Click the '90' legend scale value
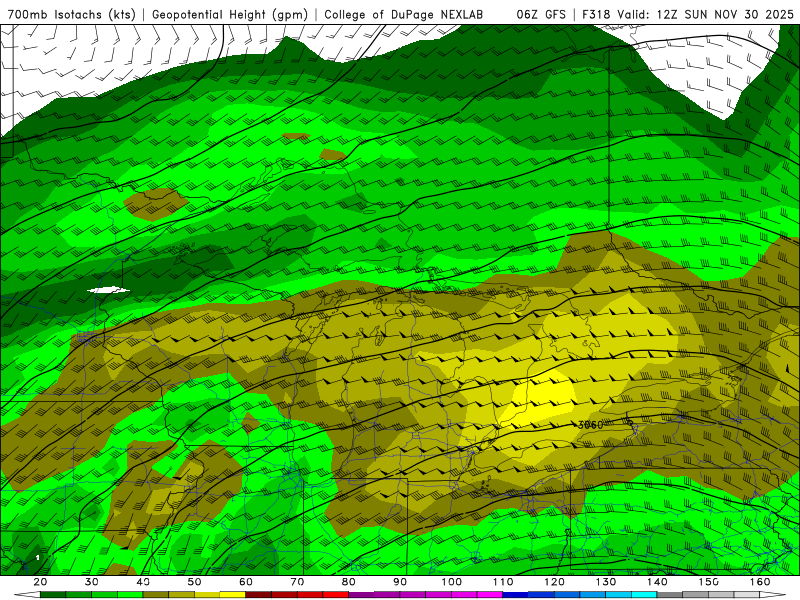This screenshot has width=800, height=600. pyautogui.click(x=401, y=582)
